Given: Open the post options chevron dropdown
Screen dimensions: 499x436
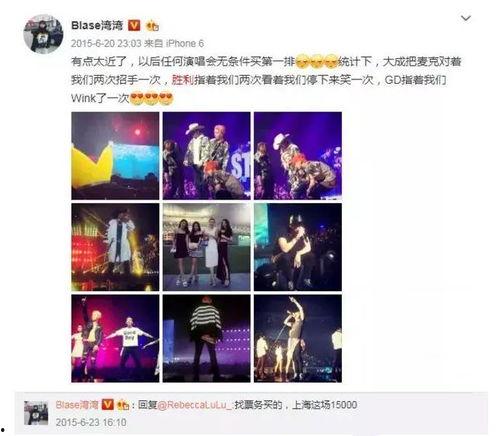Looking at the screenshot, I should [x=466, y=18].
